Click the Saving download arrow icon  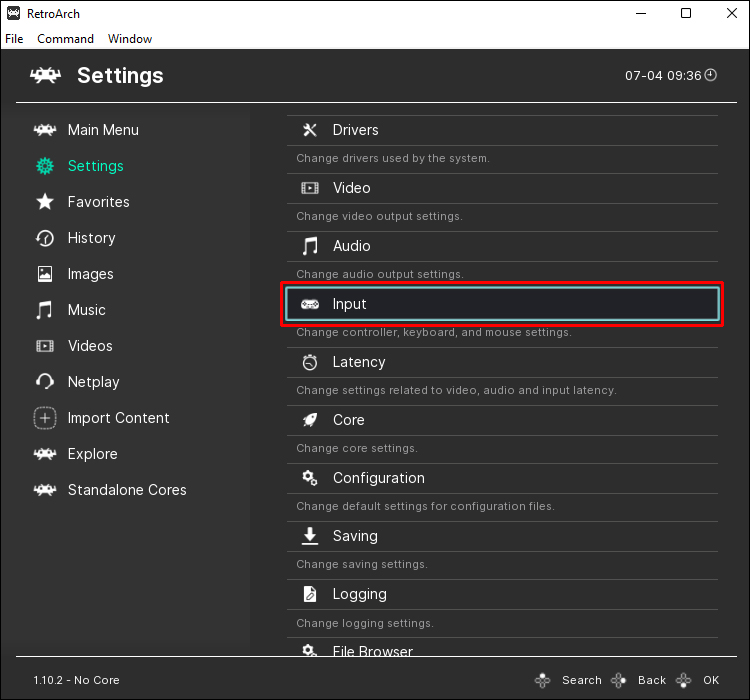pyautogui.click(x=310, y=536)
